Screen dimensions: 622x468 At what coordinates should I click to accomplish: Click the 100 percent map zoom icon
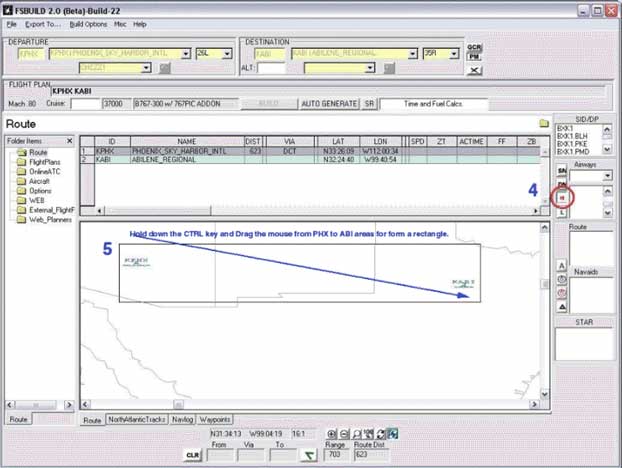368,434
